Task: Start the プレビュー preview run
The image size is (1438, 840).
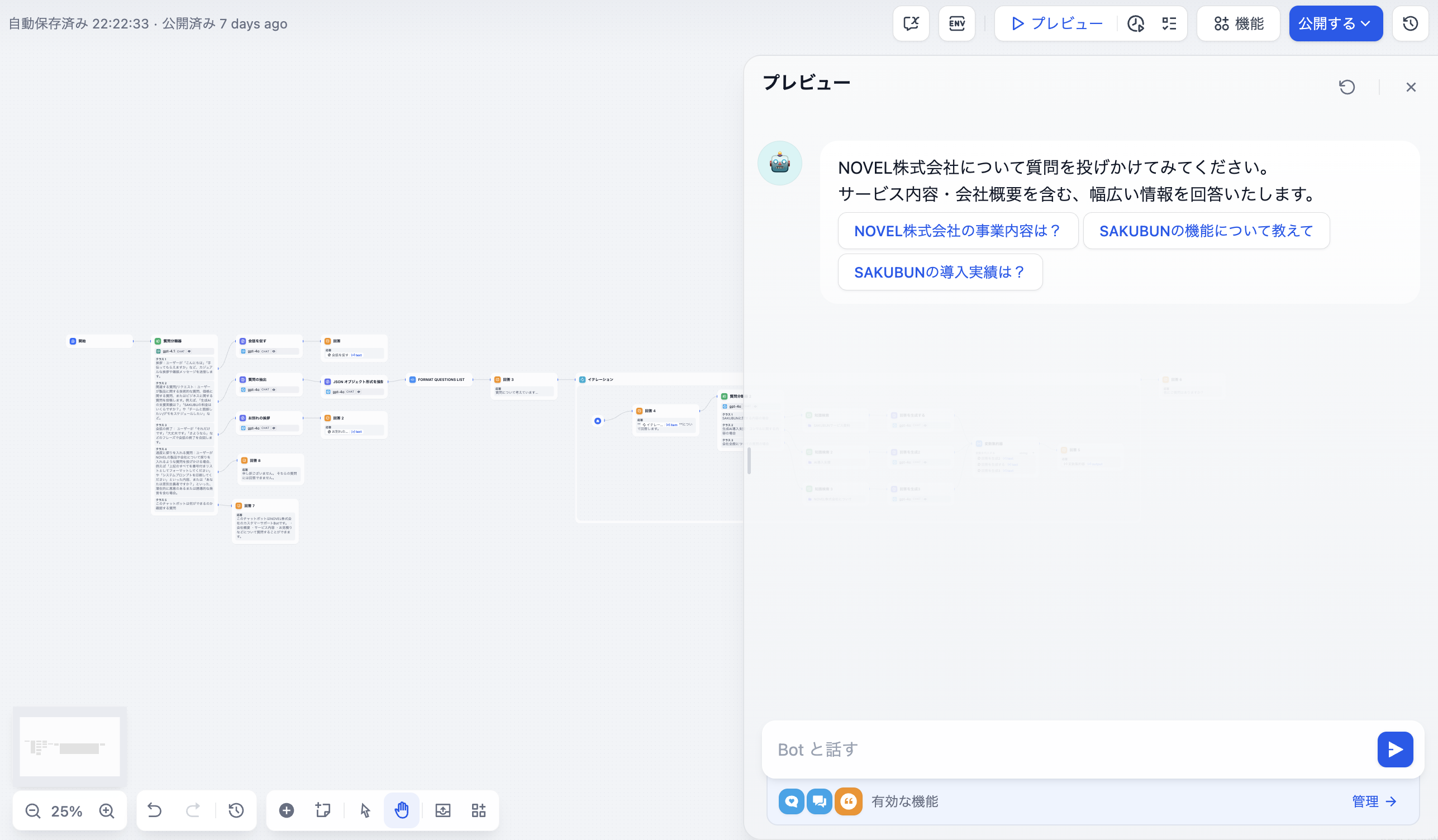Action: [1058, 23]
